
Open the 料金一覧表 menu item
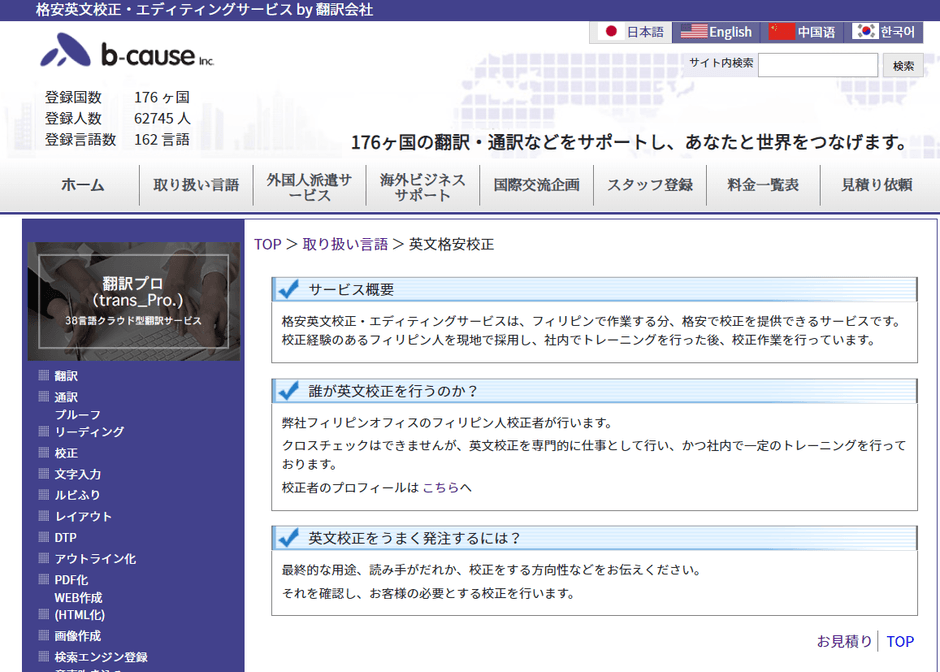(762, 185)
